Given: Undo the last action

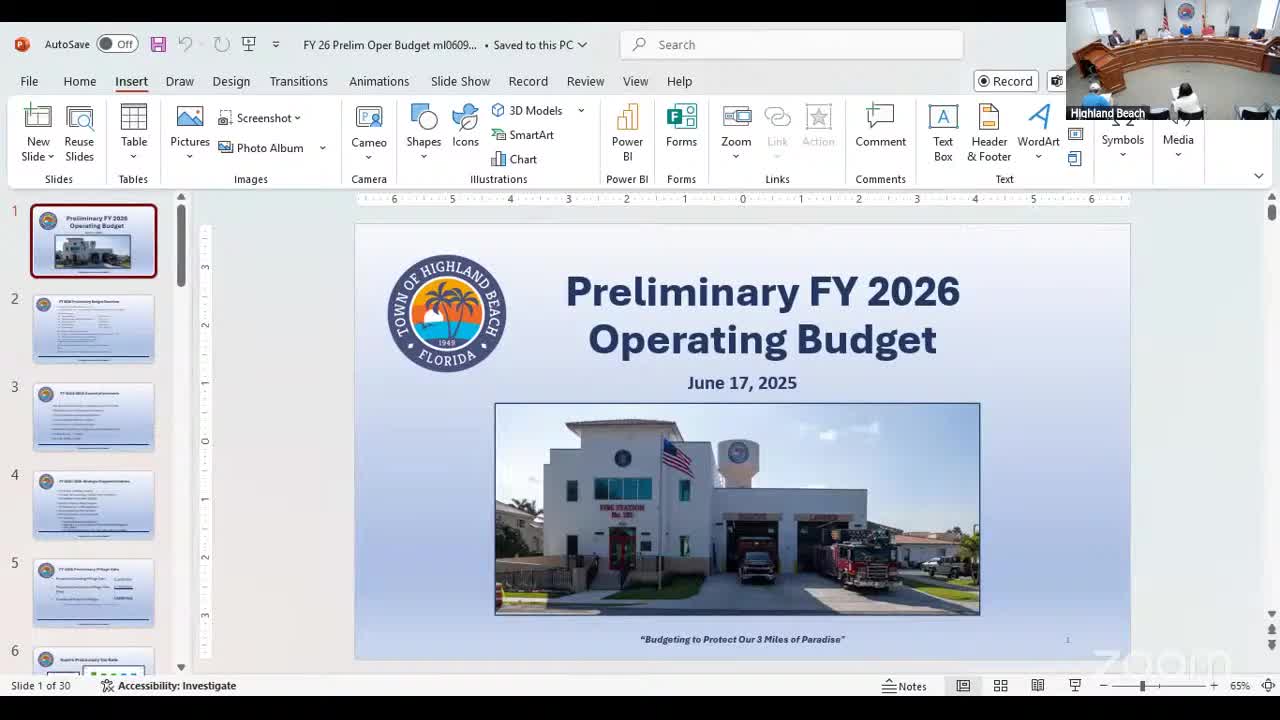Looking at the screenshot, I should (185, 44).
